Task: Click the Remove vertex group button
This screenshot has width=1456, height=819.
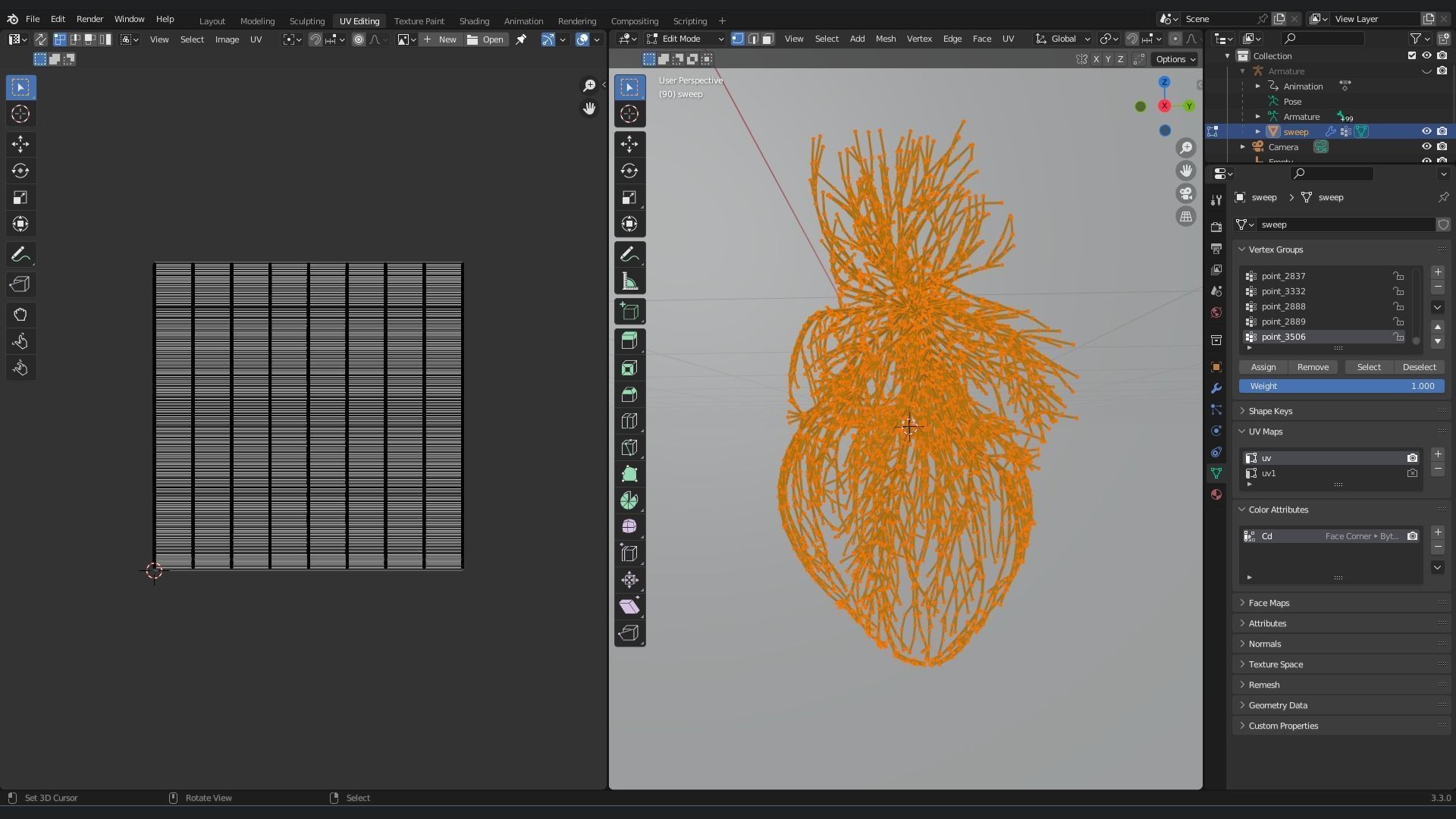Action: 1313,367
